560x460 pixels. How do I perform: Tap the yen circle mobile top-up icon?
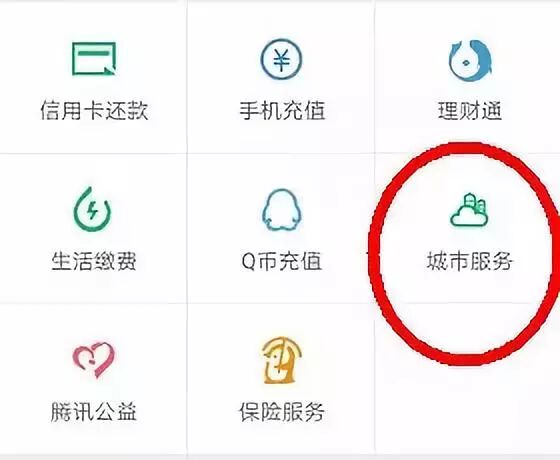point(281,59)
